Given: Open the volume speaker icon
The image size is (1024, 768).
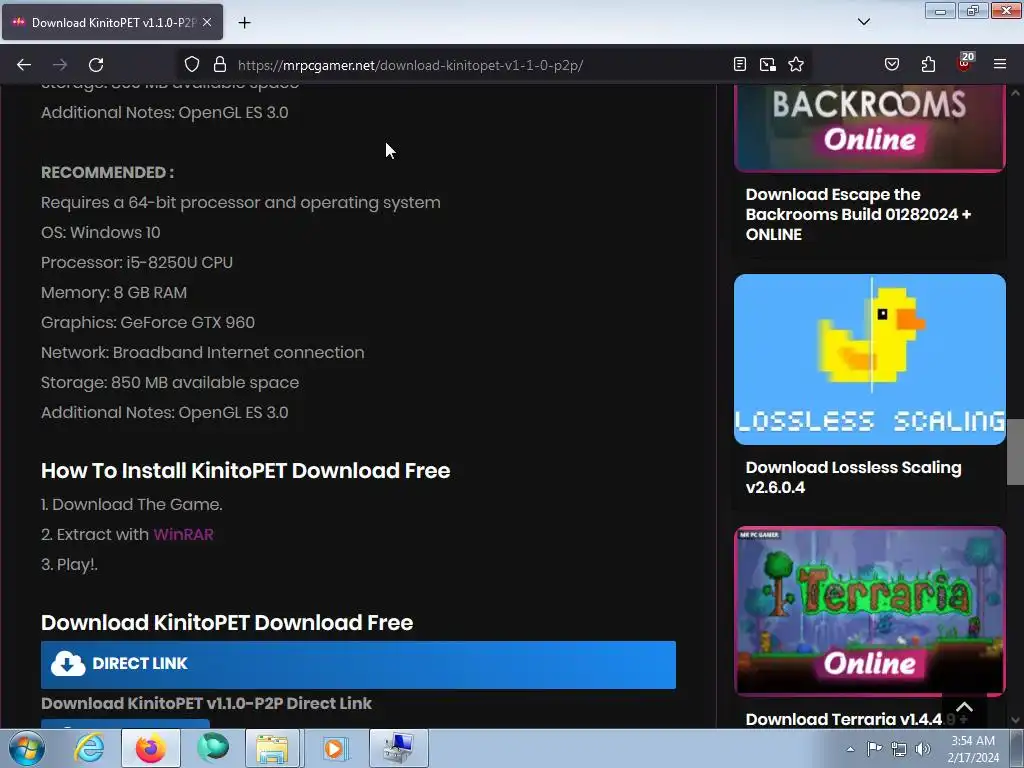Looking at the screenshot, I should tap(923, 749).
